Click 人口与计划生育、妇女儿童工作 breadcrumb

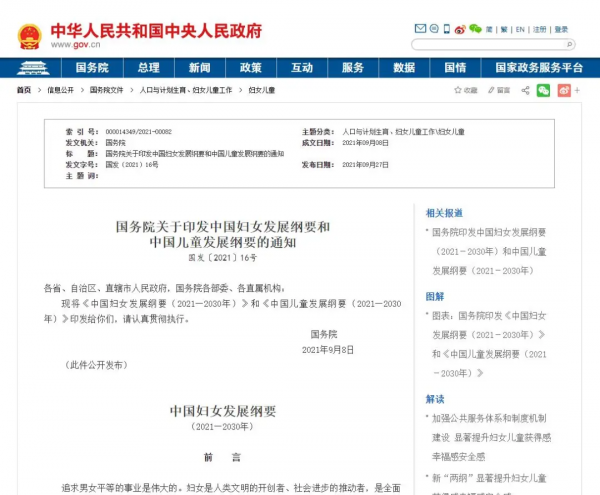point(186,90)
